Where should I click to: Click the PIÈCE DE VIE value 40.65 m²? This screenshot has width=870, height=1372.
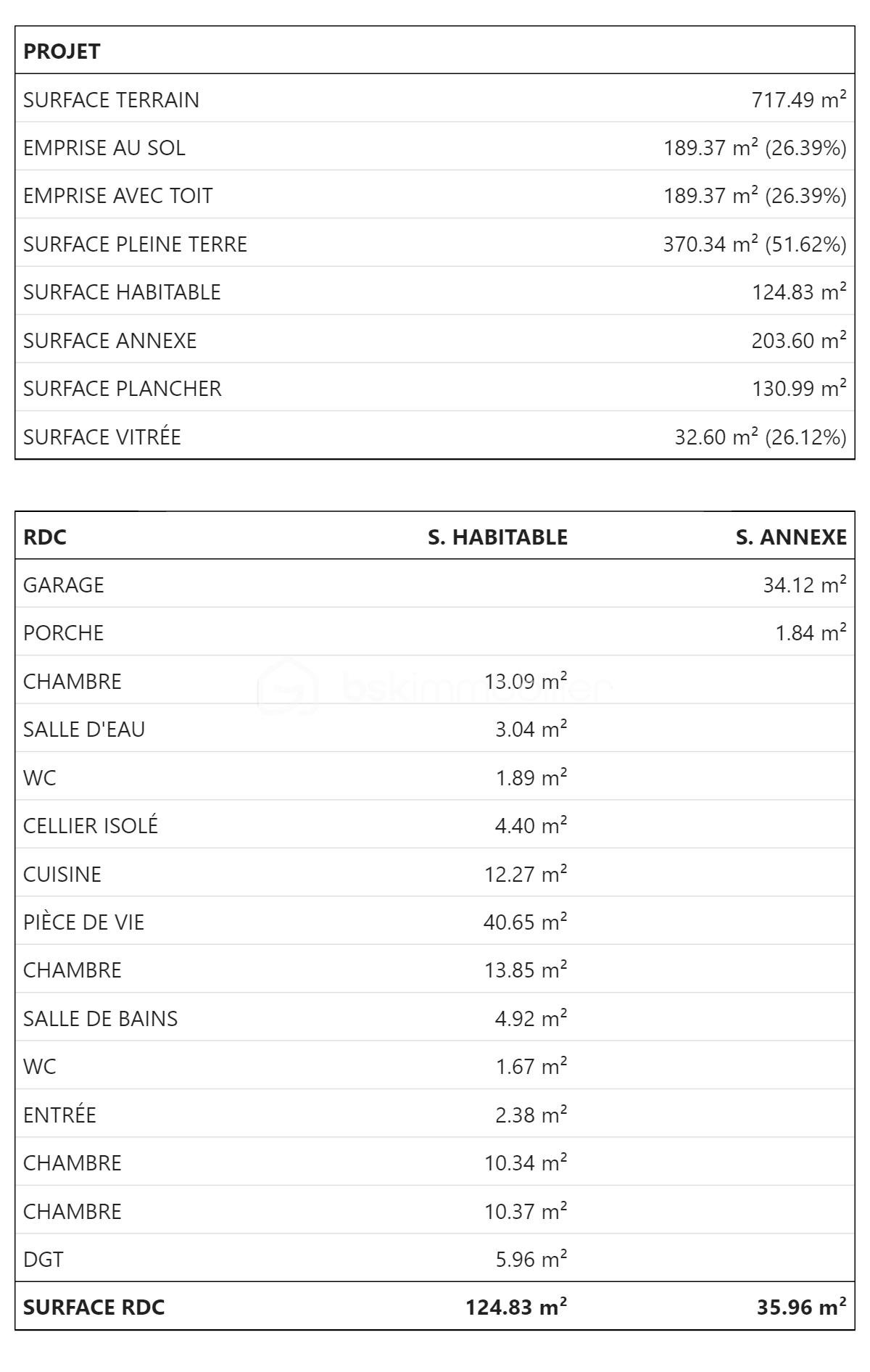(525, 922)
